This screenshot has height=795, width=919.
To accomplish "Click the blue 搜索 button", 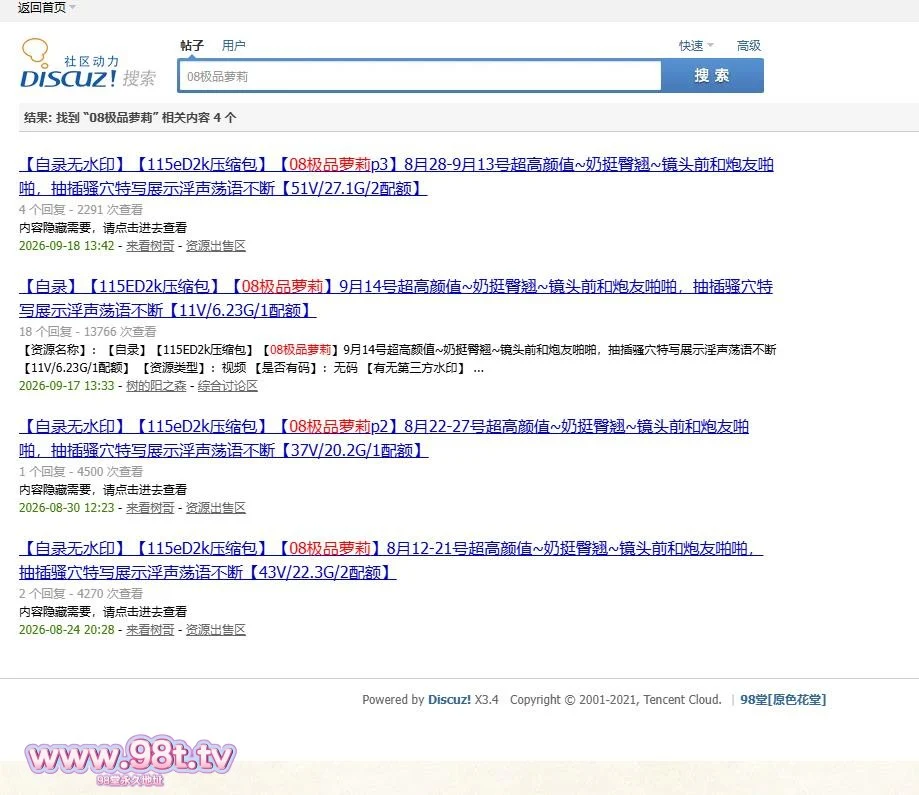I will [x=712, y=76].
